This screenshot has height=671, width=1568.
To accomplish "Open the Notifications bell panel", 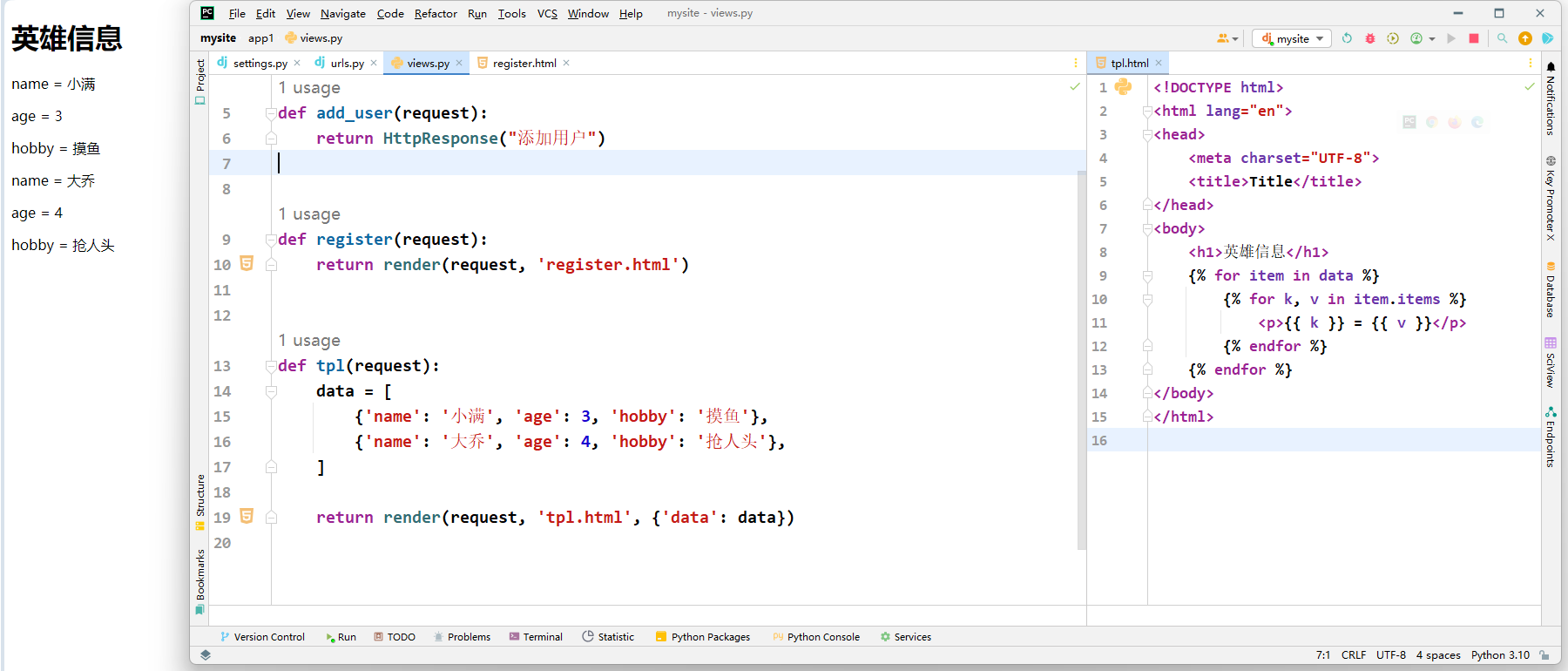I will point(1551,98).
